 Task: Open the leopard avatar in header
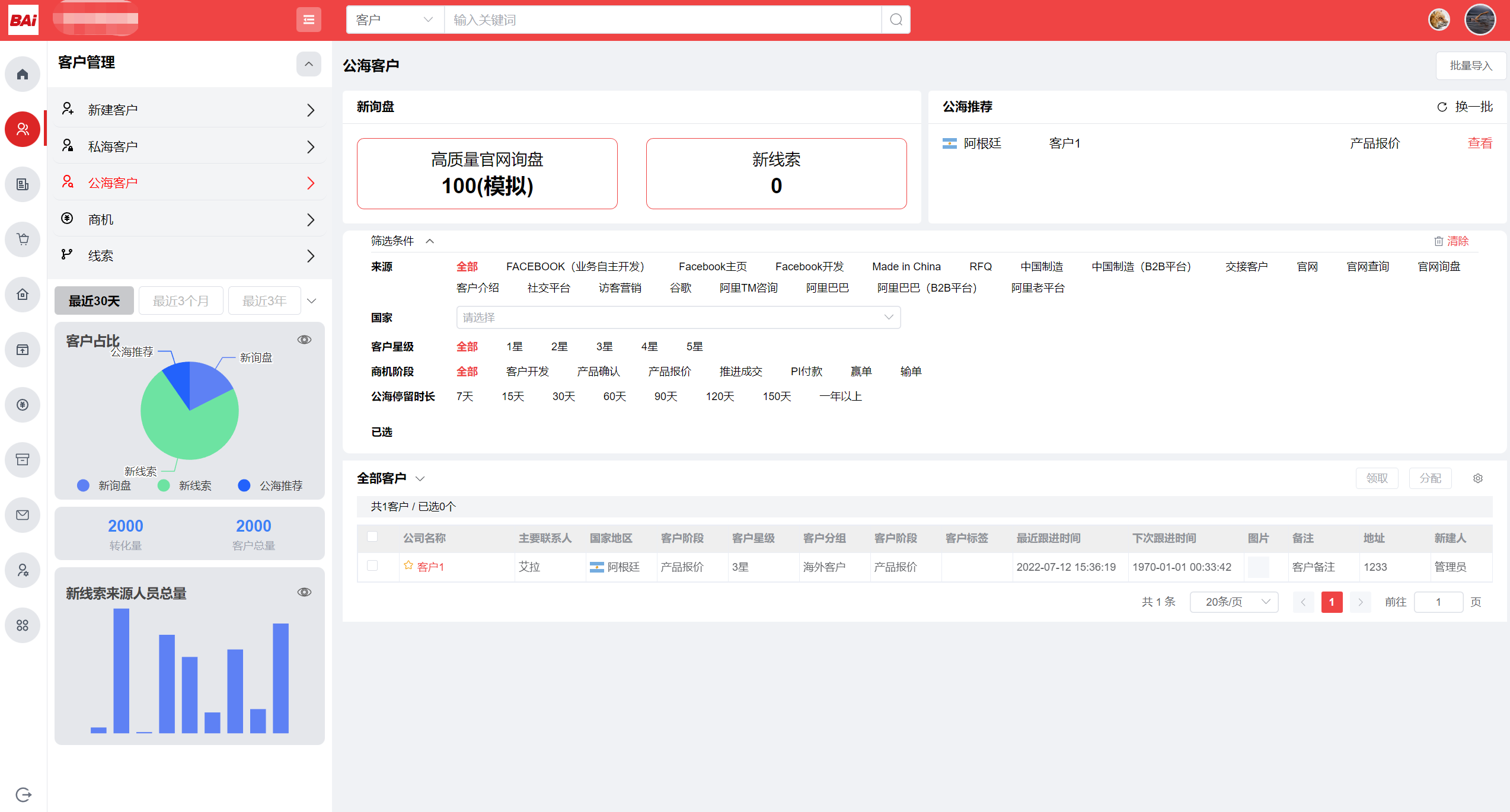tap(1439, 20)
